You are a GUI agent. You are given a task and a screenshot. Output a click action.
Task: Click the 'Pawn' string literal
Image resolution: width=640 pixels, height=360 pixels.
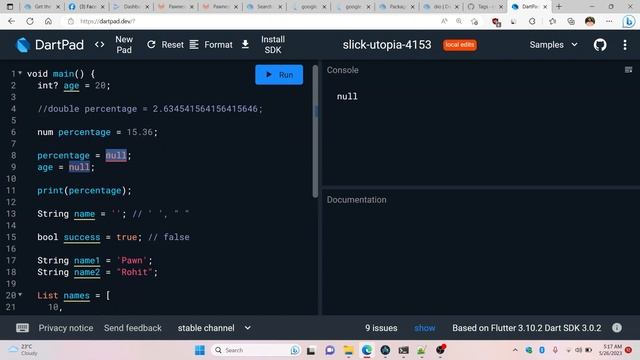coord(132,260)
